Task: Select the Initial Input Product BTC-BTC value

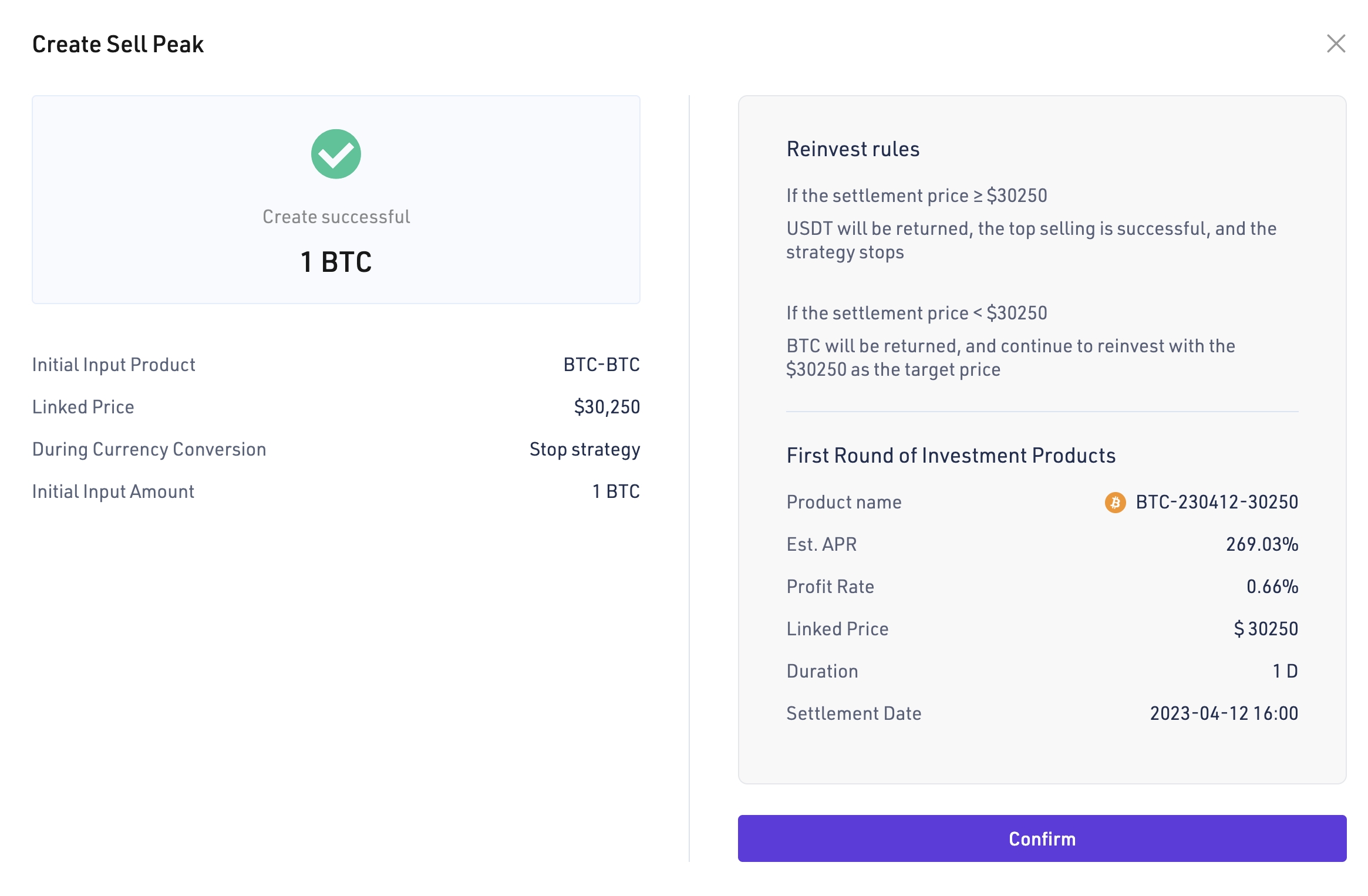Action: tap(601, 365)
